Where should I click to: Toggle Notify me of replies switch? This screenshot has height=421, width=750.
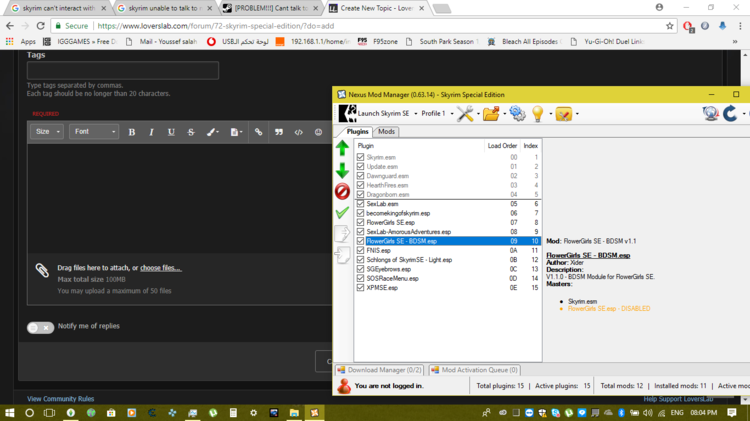click(x=40, y=327)
